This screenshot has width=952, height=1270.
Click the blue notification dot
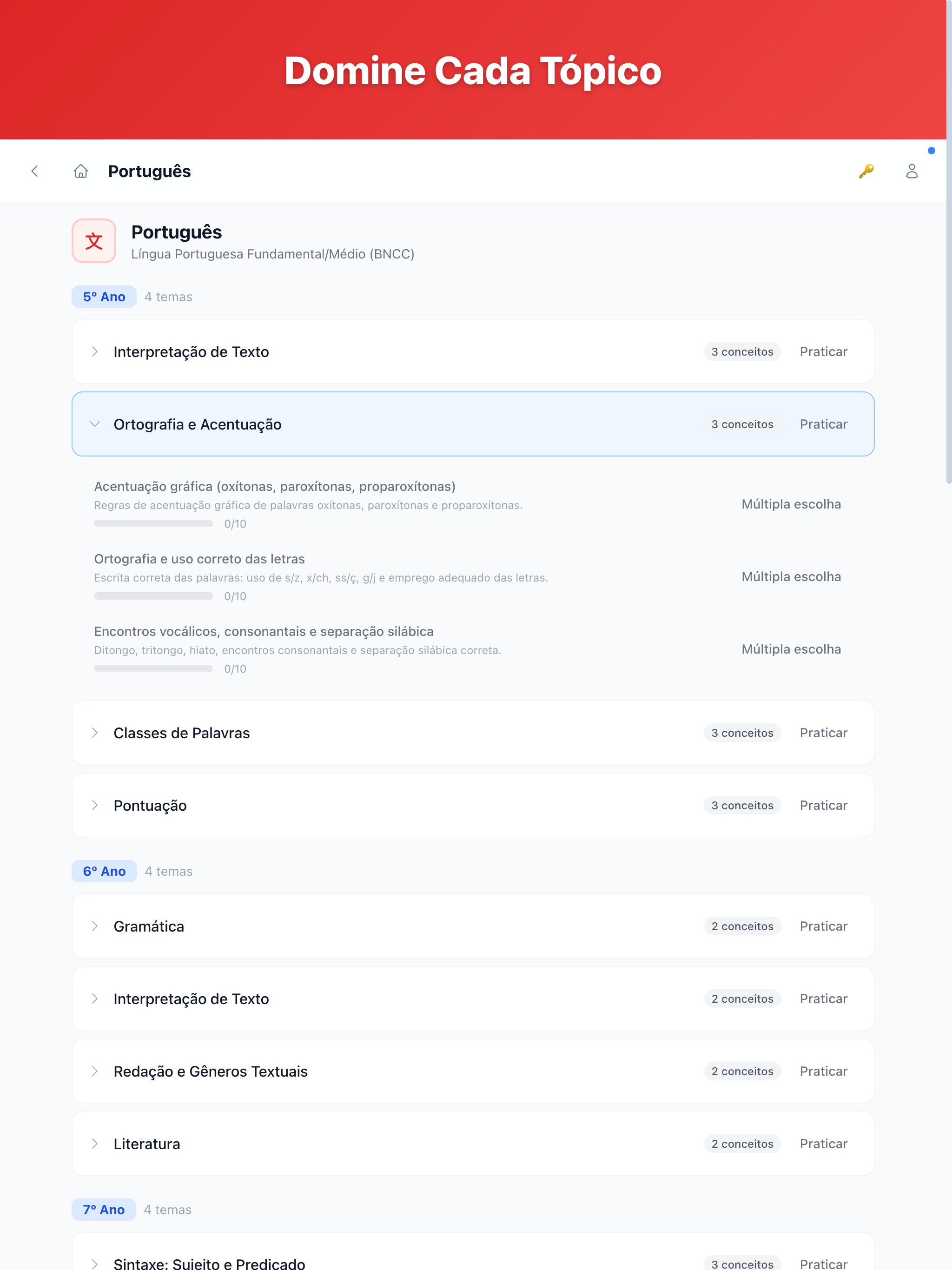932,151
